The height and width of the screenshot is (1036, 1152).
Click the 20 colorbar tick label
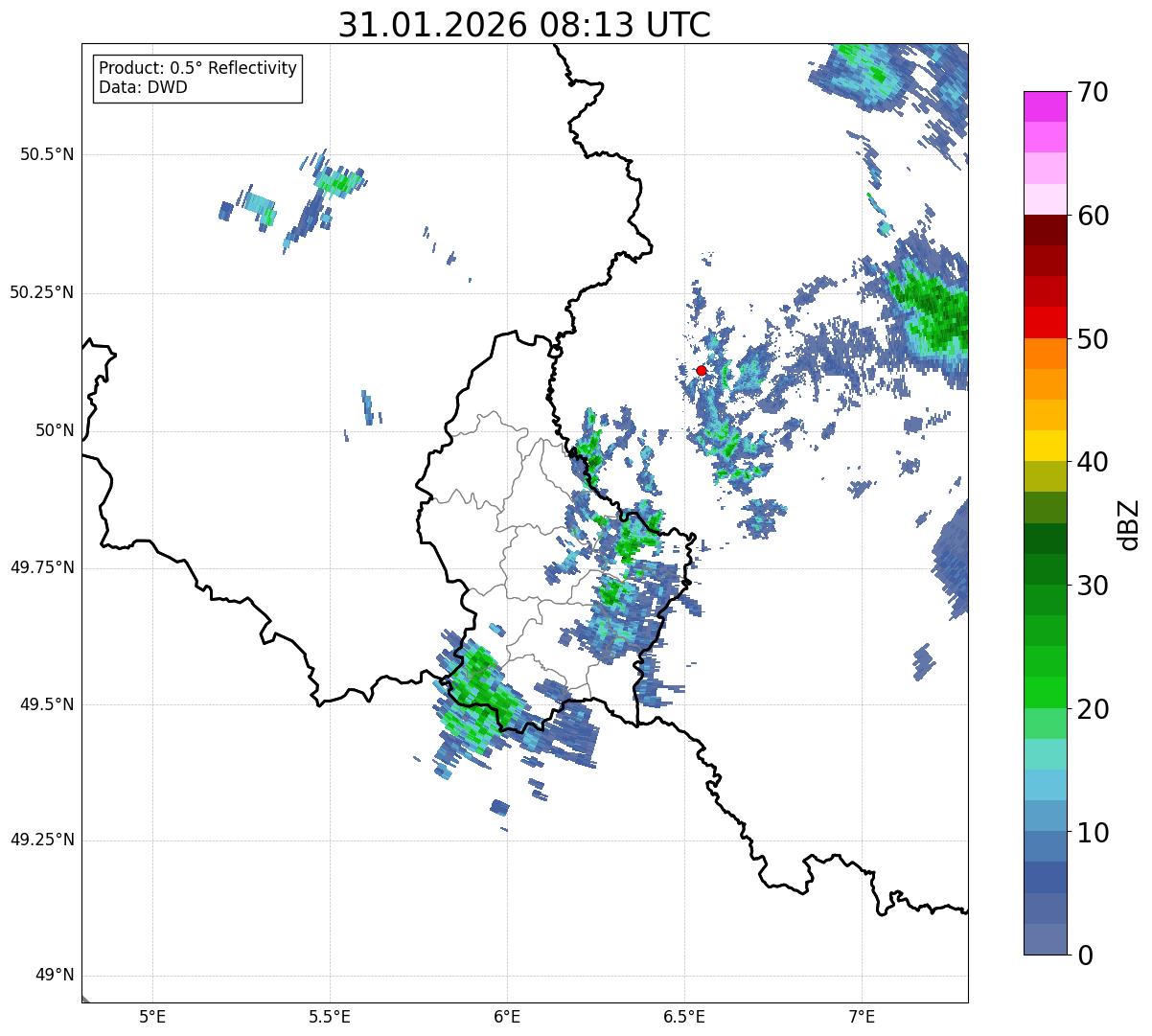pos(1093,709)
